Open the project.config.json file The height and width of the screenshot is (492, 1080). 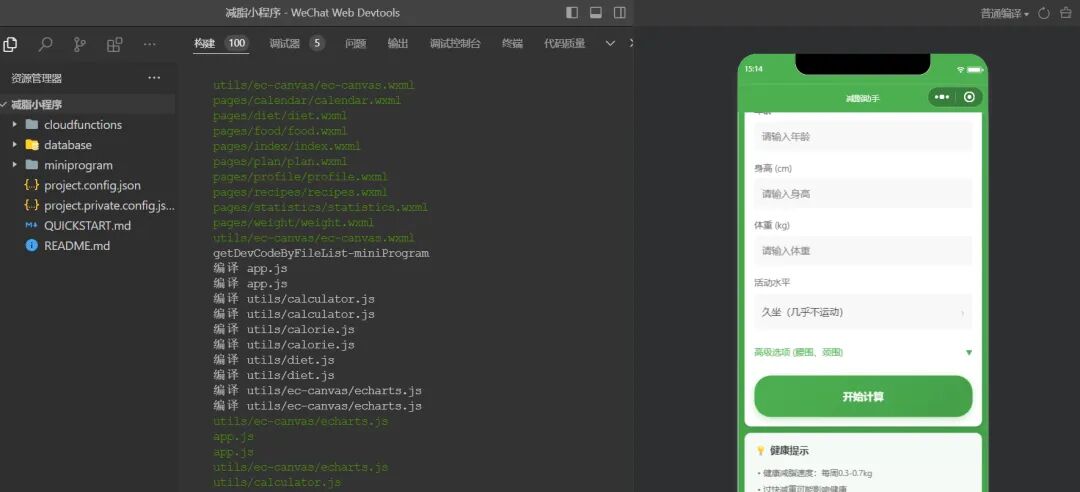[92, 185]
